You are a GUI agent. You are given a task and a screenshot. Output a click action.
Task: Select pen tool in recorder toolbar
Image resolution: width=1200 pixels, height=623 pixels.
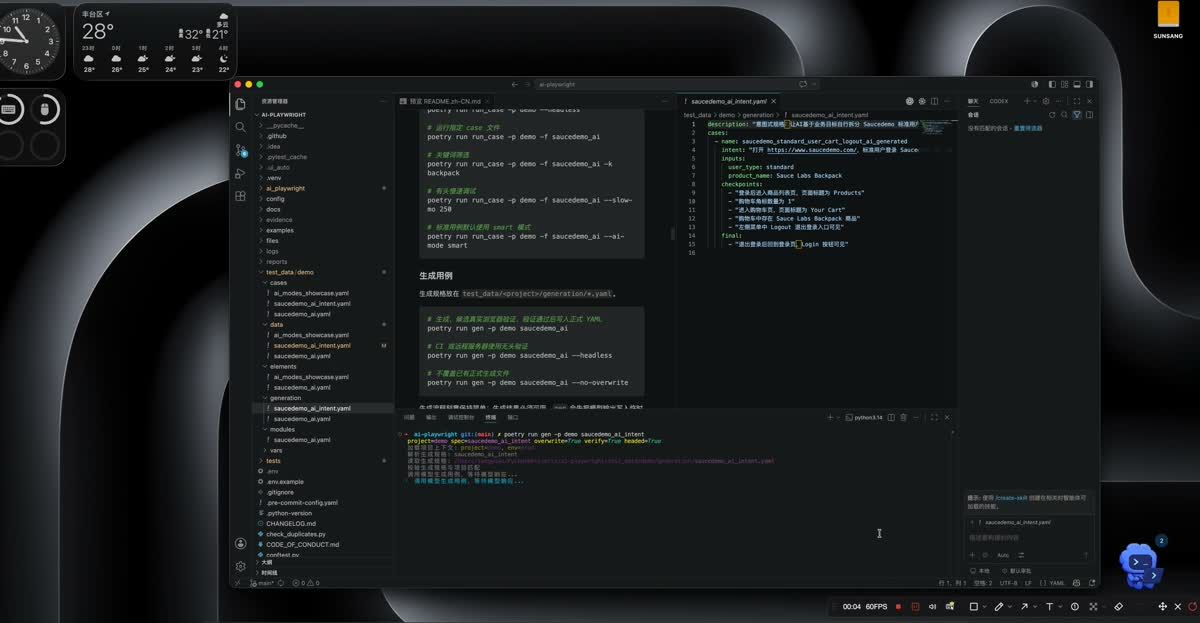pyautogui.click(x=998, y=607)
